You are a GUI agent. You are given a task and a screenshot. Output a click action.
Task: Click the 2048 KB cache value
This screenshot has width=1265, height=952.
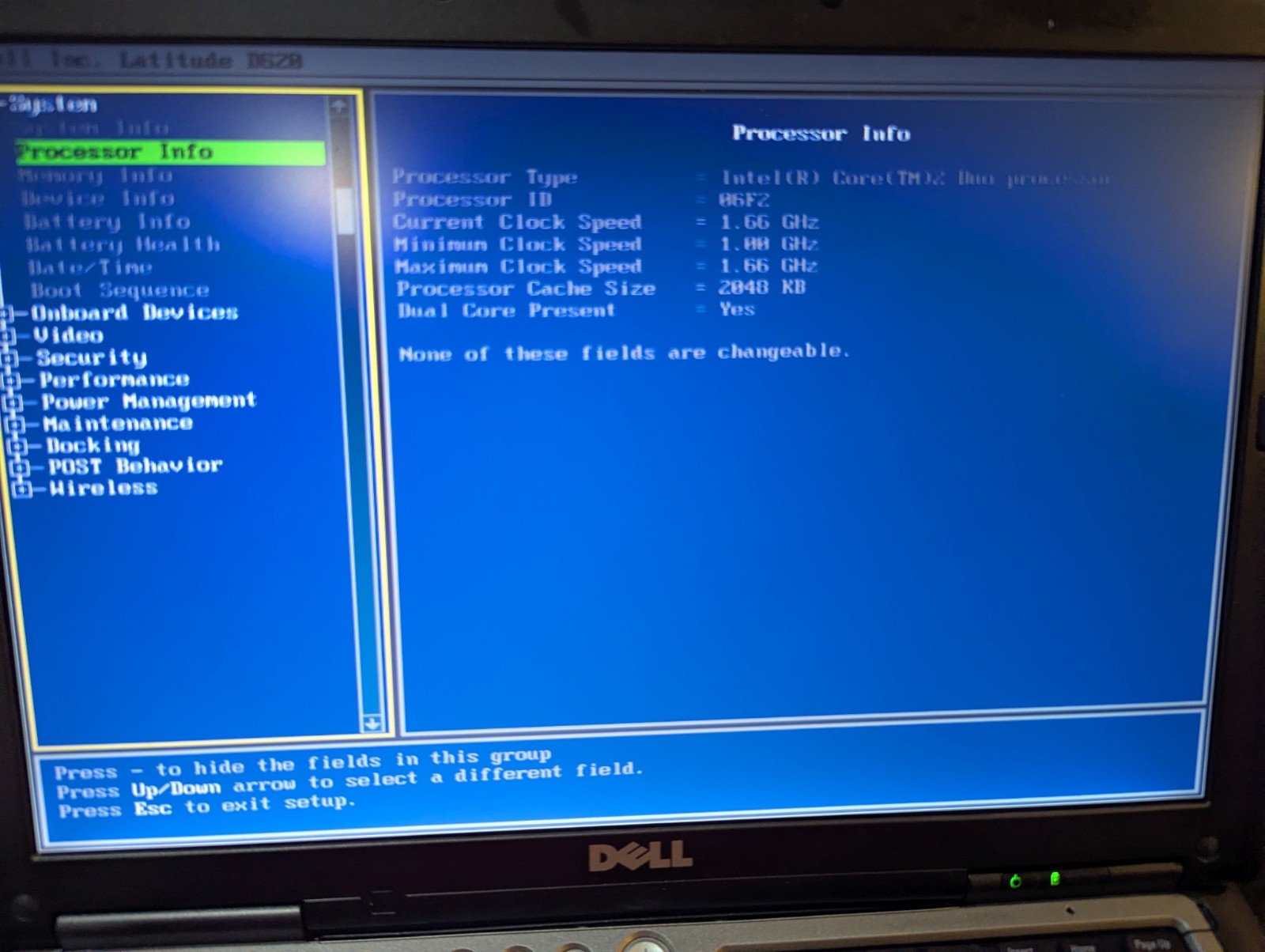761,287
